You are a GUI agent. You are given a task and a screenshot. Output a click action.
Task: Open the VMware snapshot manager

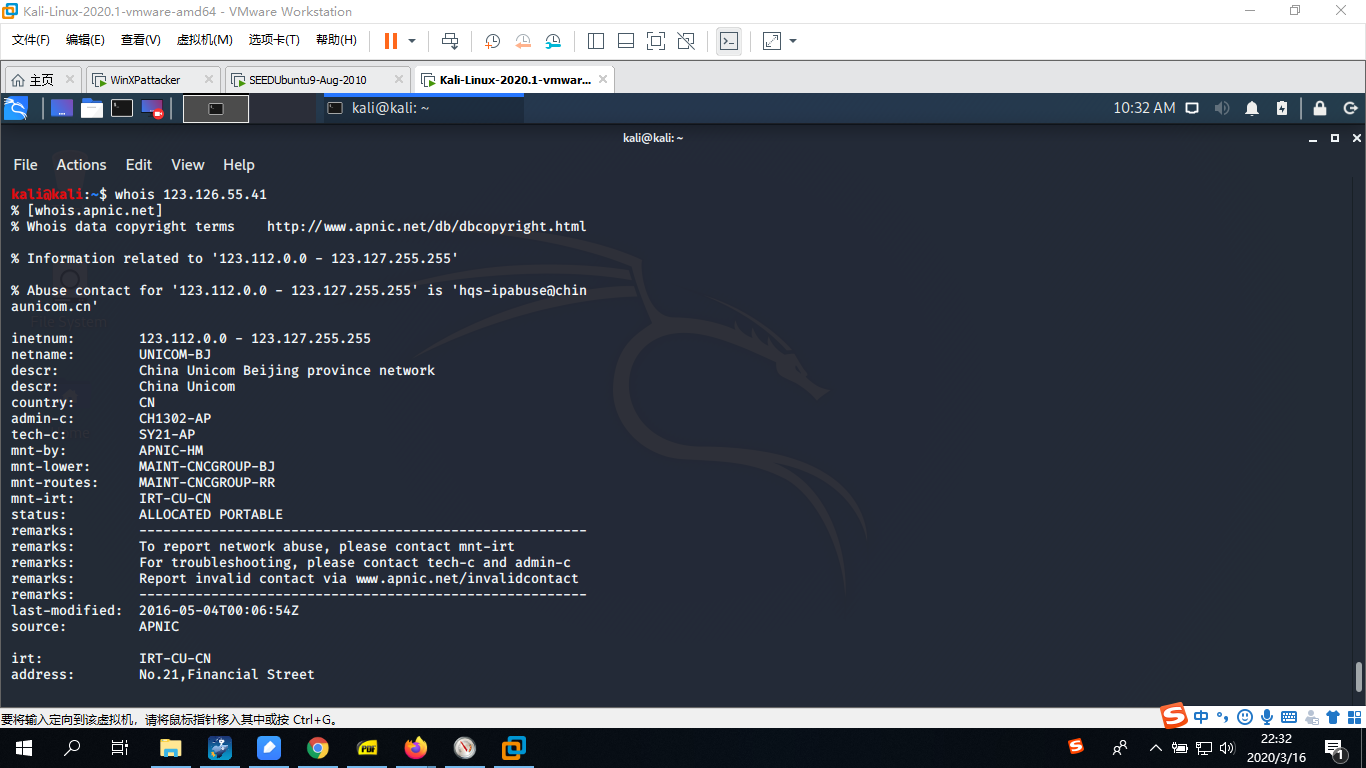(554, 41)
